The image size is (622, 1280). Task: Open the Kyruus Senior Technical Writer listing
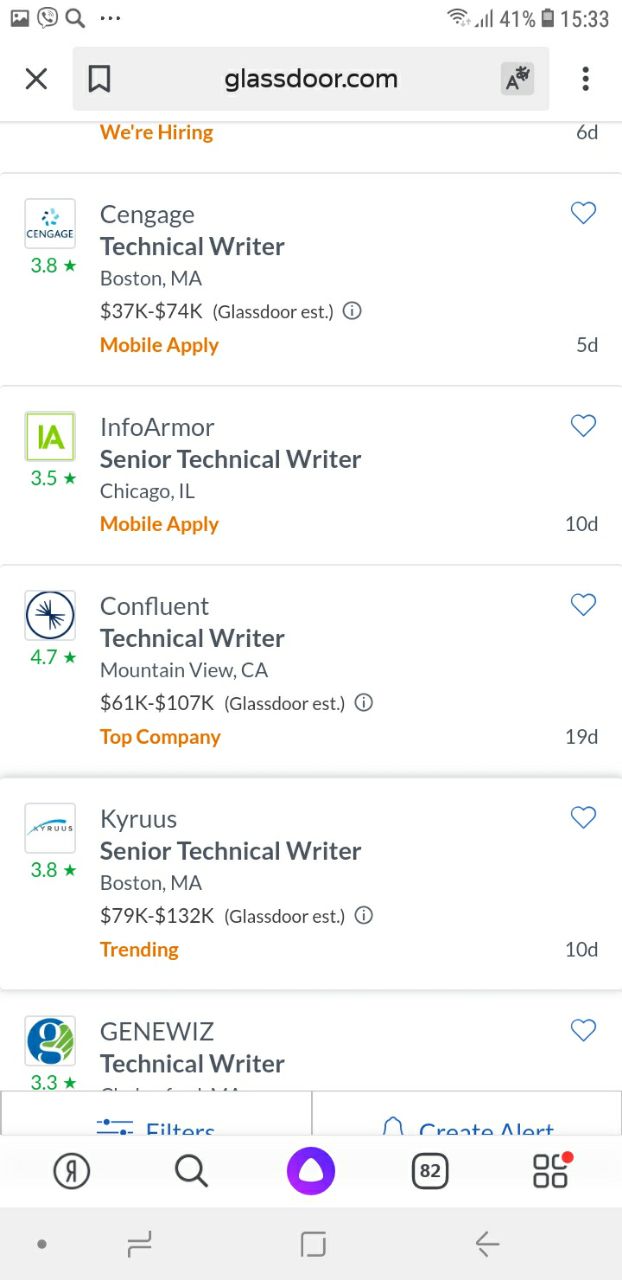(x=230, y=851)
